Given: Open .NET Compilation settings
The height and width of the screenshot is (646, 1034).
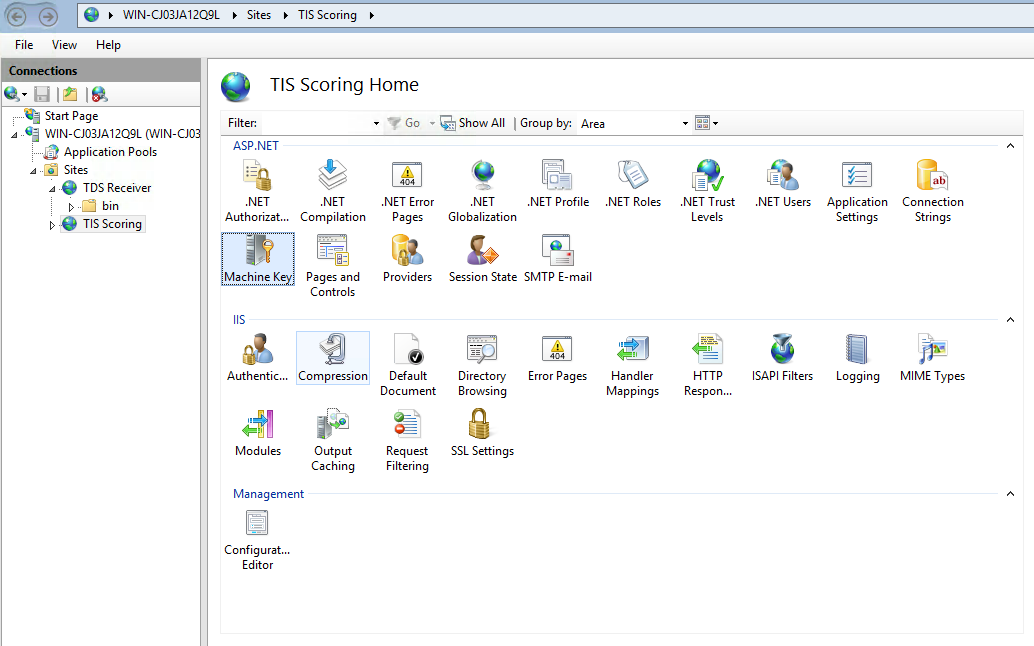Looking at the screenshot, I should pyautogui.click(x=332, y=191).
